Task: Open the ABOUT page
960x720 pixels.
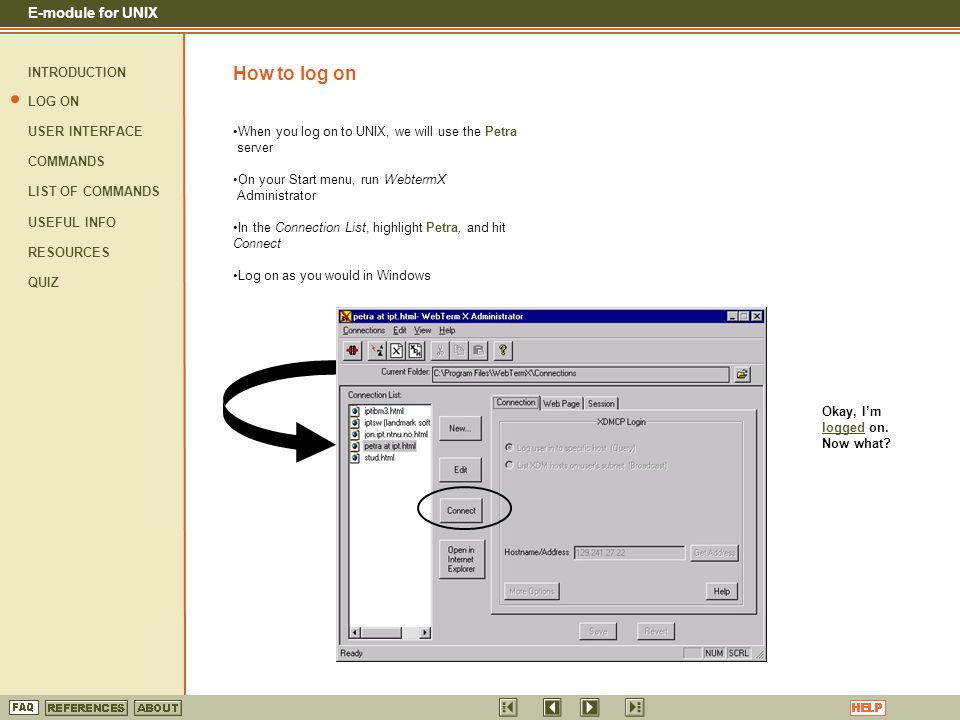Action: click(x=158, y=708)
